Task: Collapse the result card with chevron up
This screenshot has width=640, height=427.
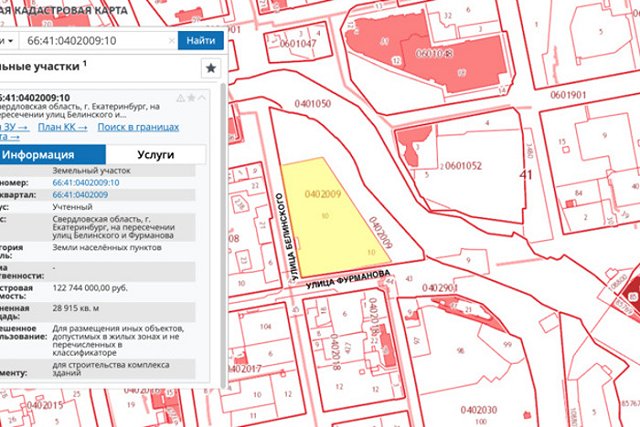Action: [202, 97]
